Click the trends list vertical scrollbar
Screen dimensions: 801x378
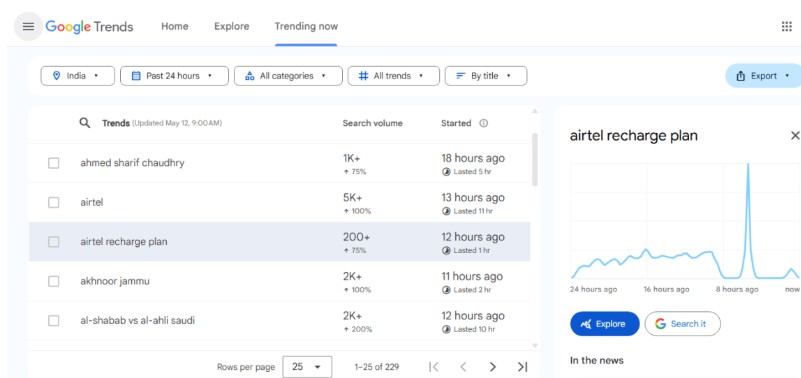click(x=534, y=159)
